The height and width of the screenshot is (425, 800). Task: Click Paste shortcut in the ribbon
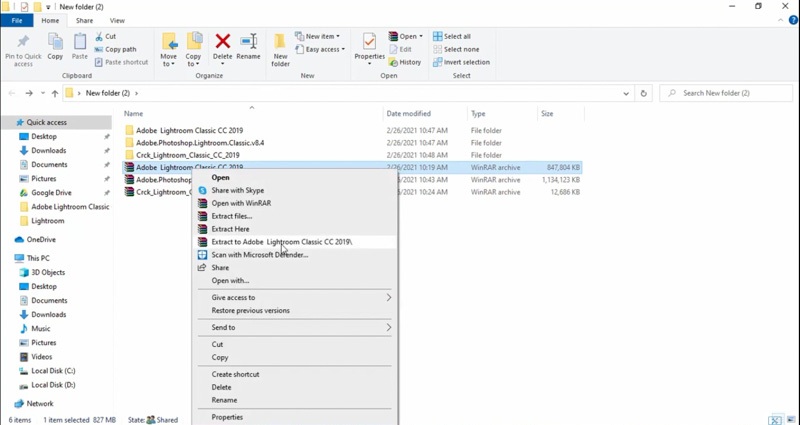click(121, 62)
